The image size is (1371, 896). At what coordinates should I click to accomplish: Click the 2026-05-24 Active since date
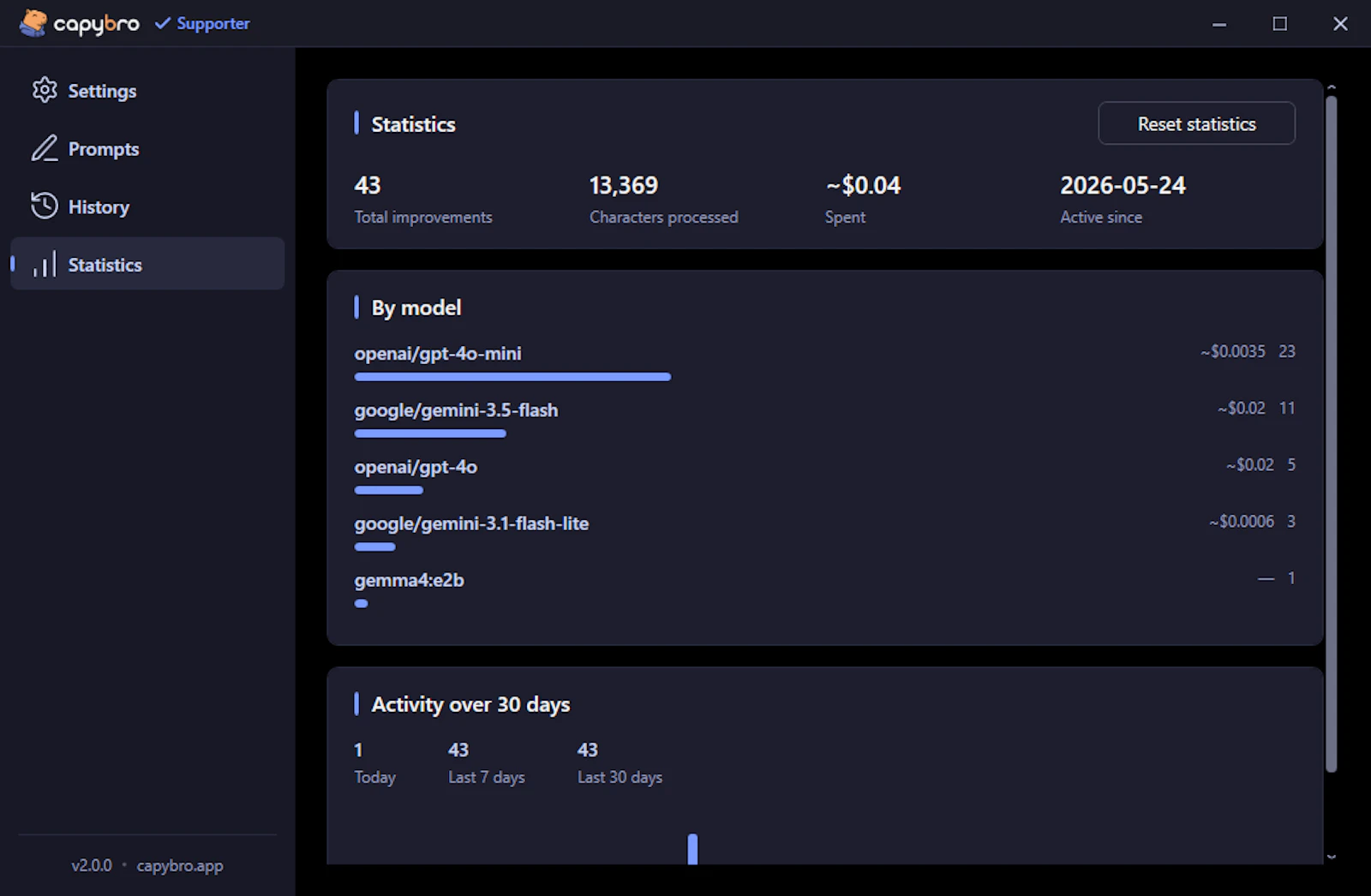(1123, 185)
